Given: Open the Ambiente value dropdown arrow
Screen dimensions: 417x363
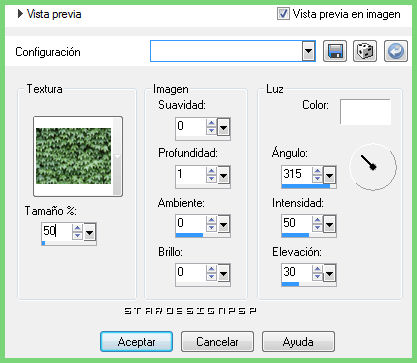Looking at the screenshot, I should [x=223, y=224].
